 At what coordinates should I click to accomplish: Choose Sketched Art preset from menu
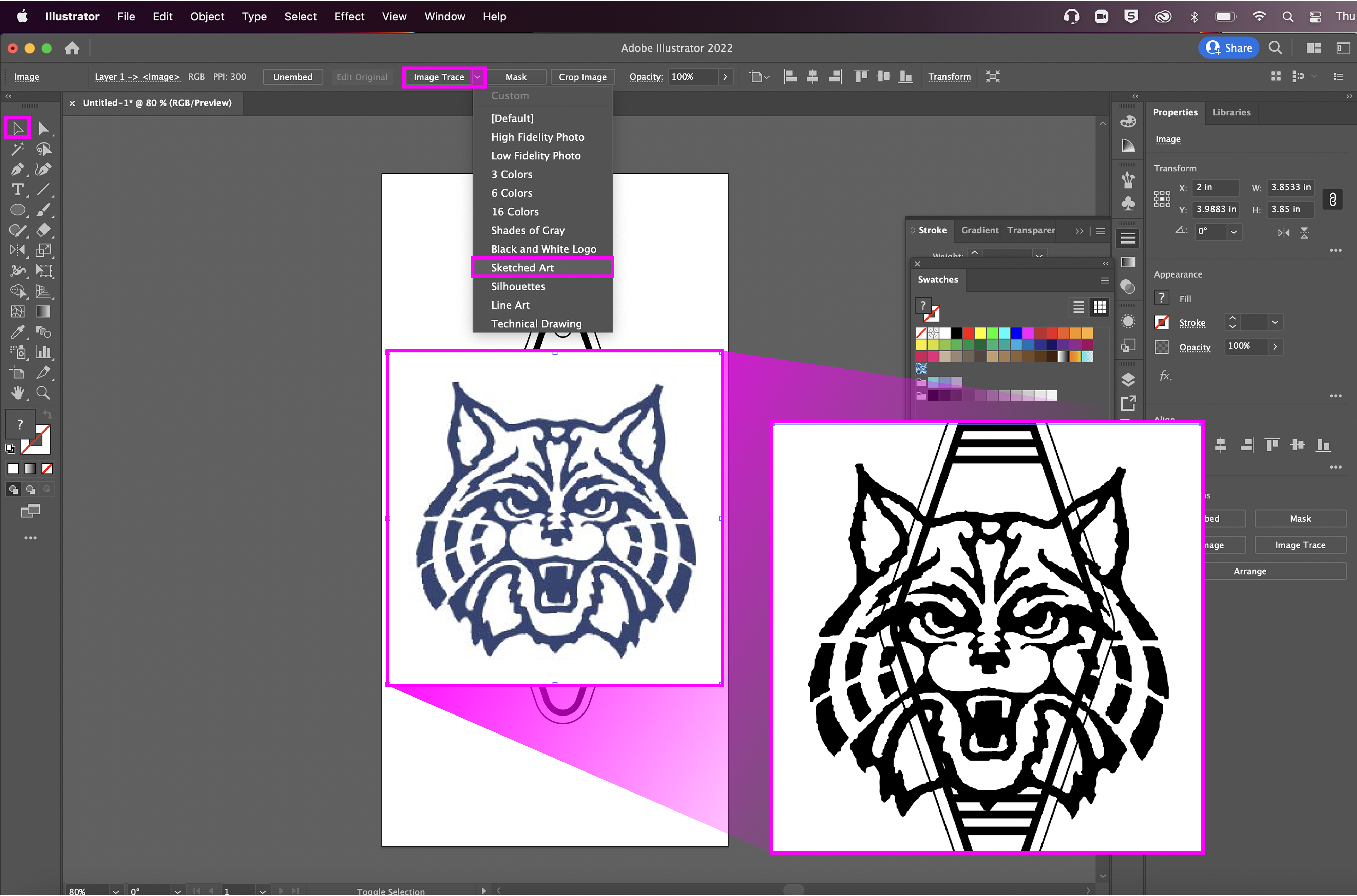[522, 268]
